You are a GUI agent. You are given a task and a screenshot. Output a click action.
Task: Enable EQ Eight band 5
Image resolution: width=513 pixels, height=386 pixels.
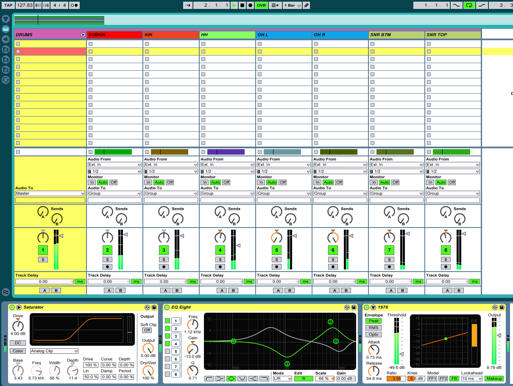pyautogui.click(x=167, y=351)
